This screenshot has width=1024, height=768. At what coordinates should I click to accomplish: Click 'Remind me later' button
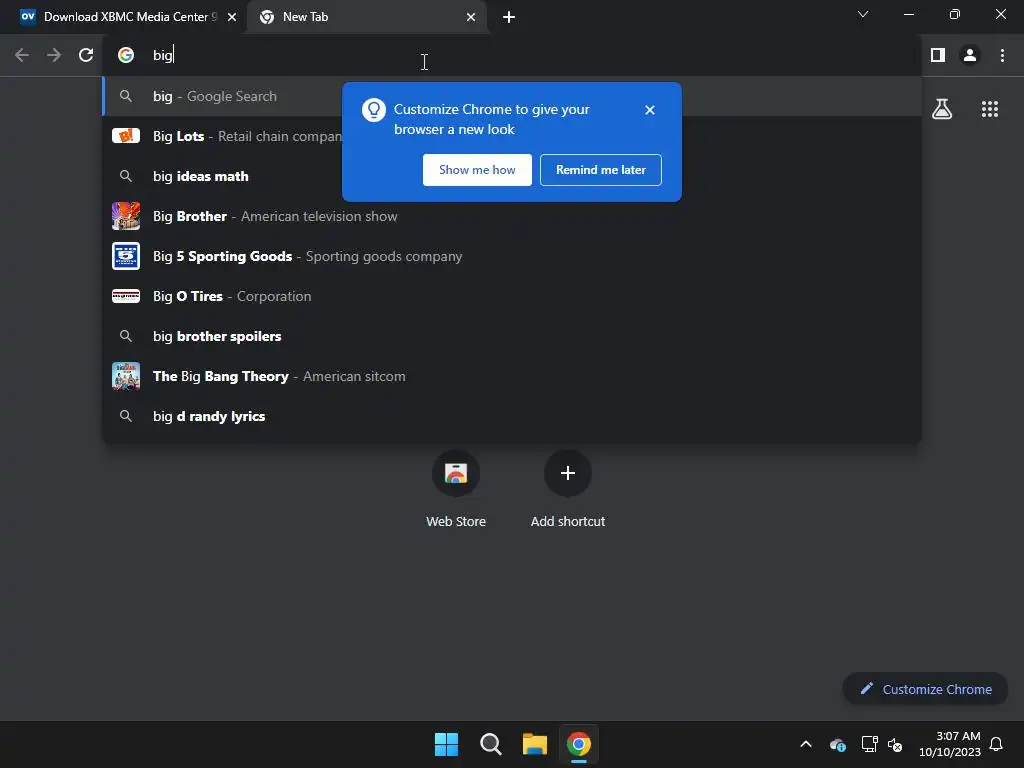coord(601,170)
